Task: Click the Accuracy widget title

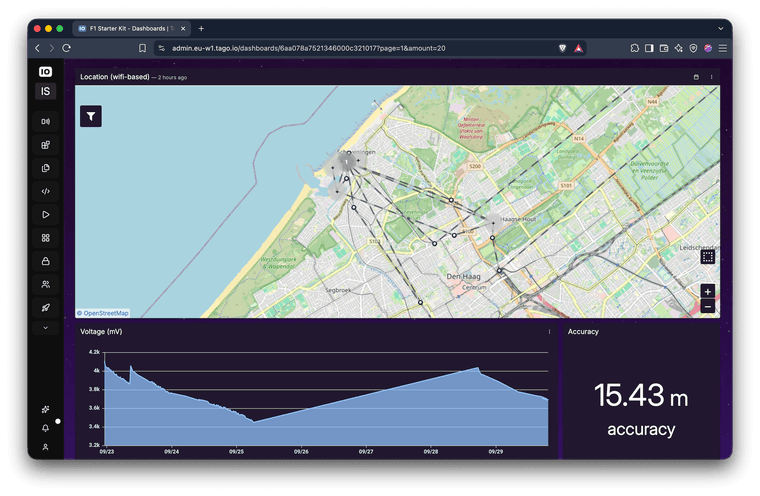Action: (x=583, y=332)
